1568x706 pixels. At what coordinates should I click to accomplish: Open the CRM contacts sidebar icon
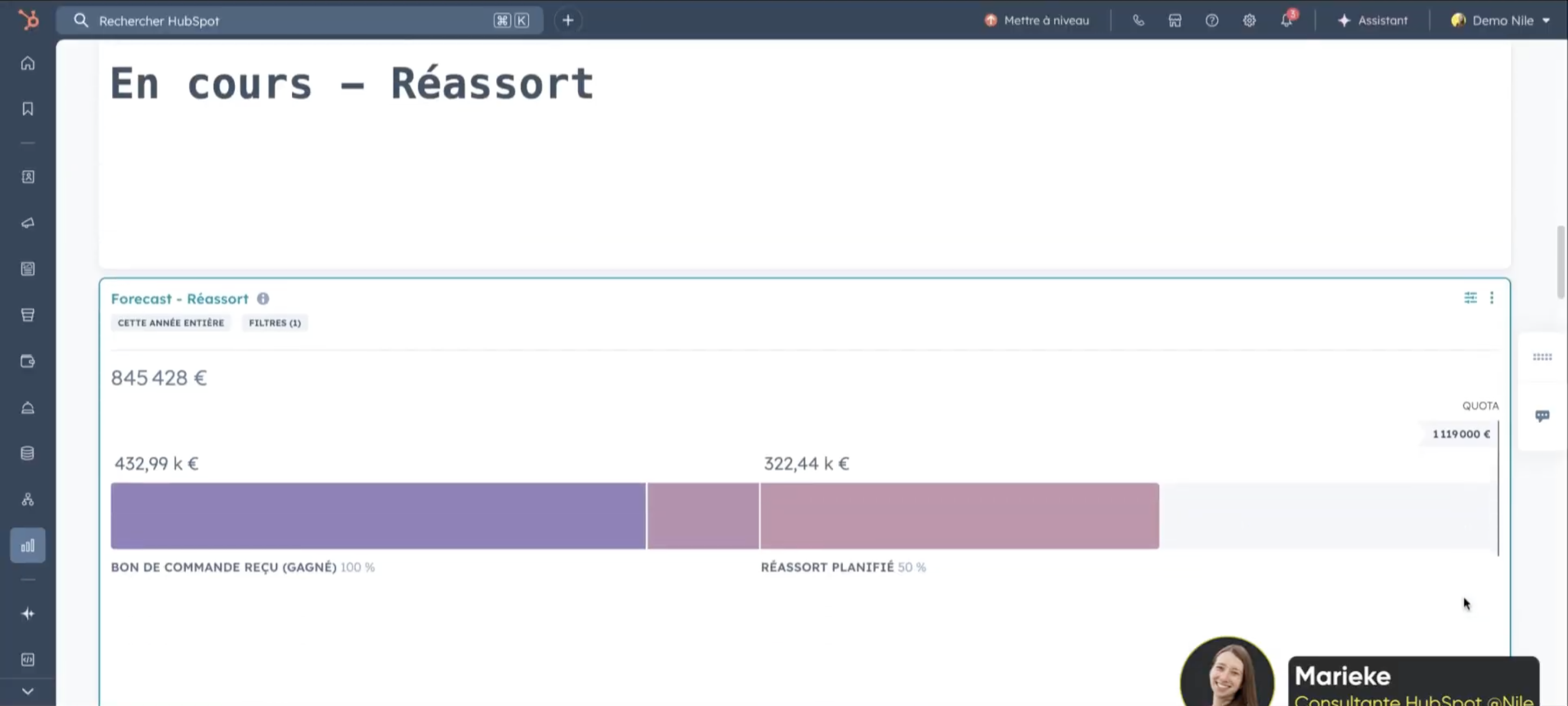pos(28,176)
